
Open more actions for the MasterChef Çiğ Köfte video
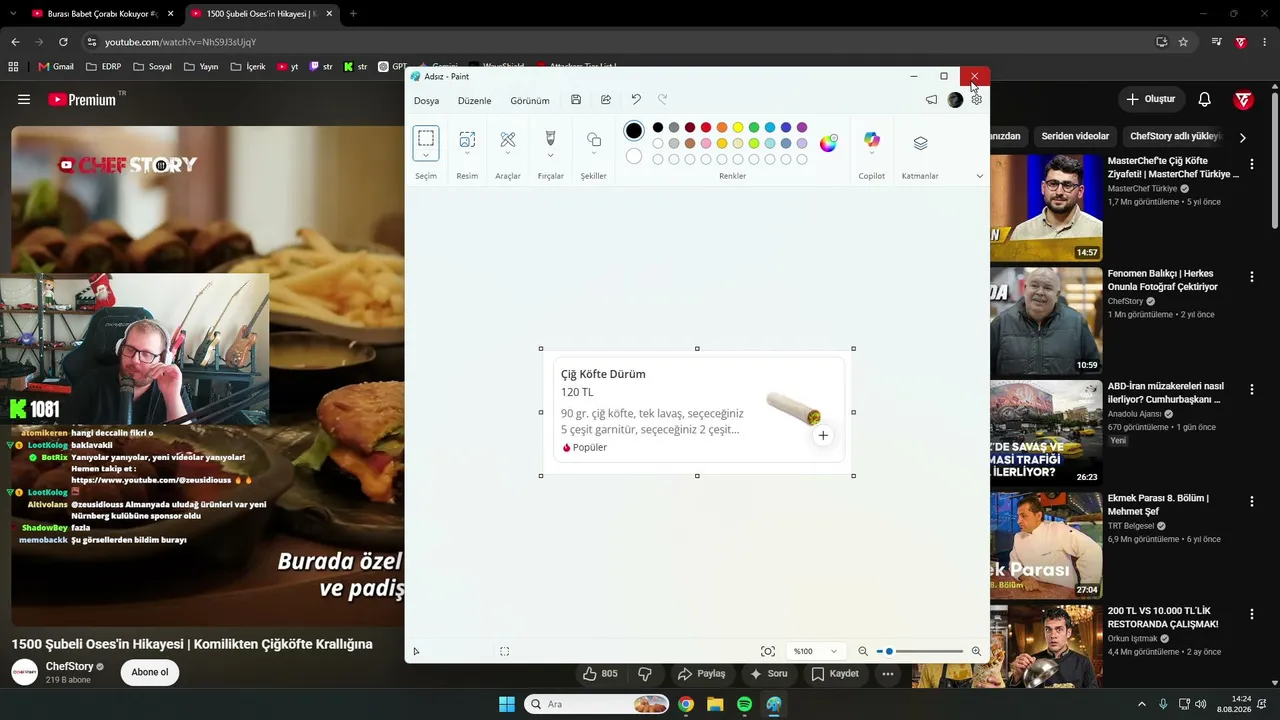[x=1252, y=164]
